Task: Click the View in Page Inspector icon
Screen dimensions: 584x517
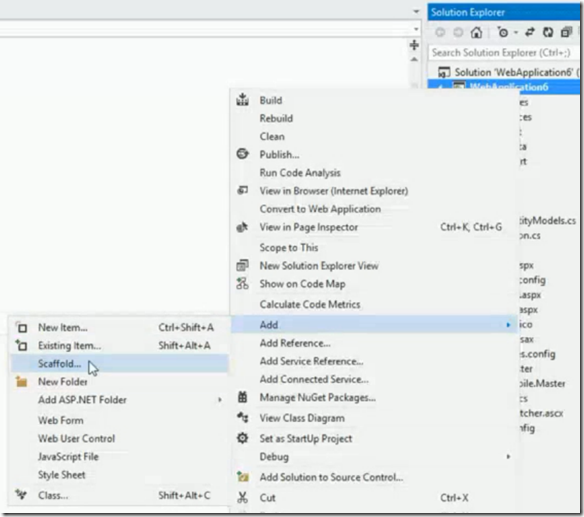Action: tap(242, 227)
